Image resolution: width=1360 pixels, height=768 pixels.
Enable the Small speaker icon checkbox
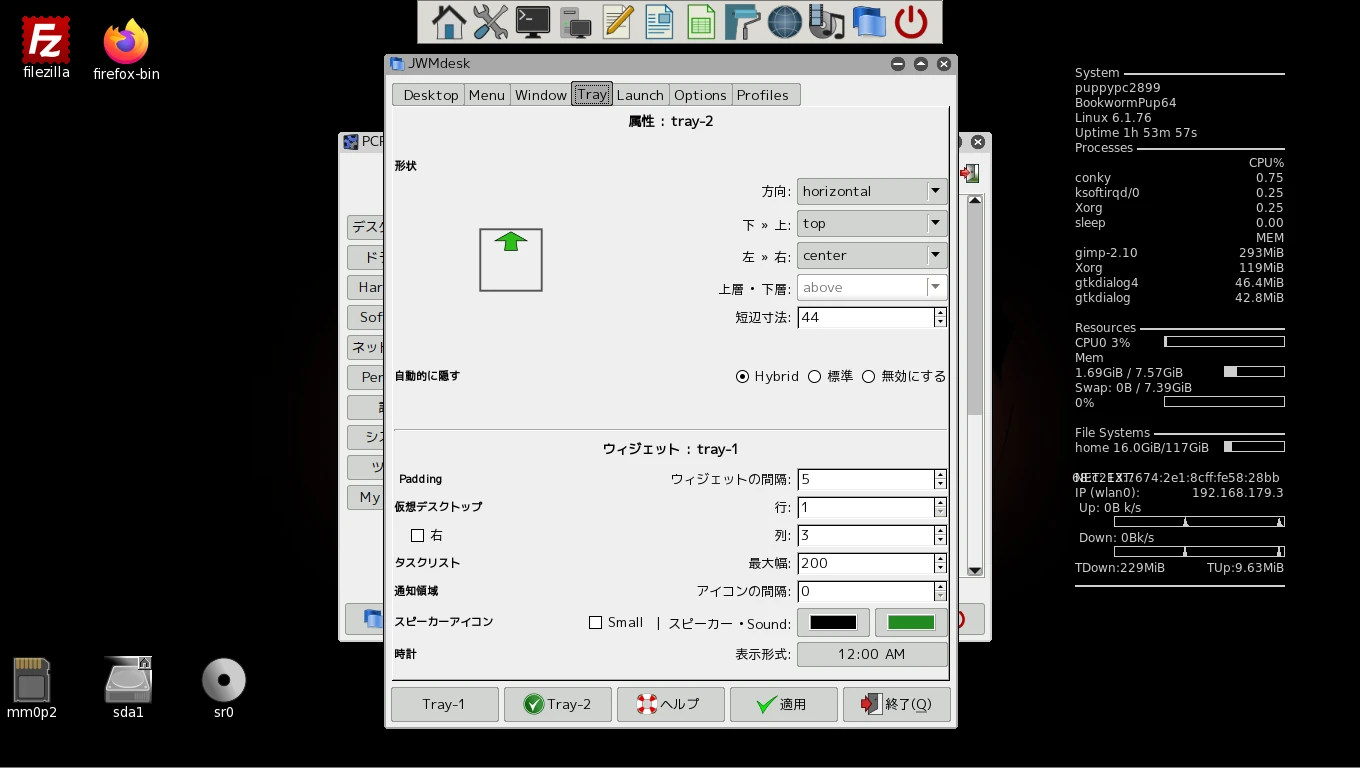(596, 623)
